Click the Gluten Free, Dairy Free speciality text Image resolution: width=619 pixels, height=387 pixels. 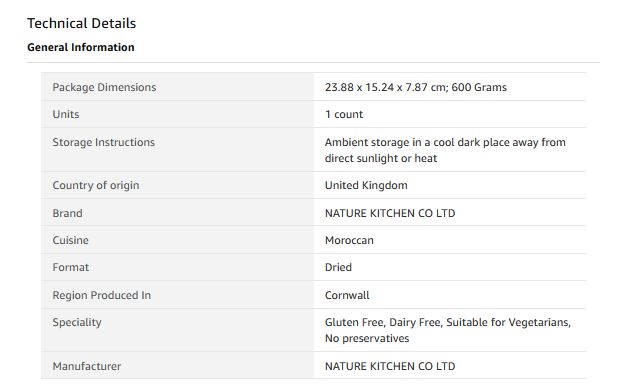(x=448, y=331)
